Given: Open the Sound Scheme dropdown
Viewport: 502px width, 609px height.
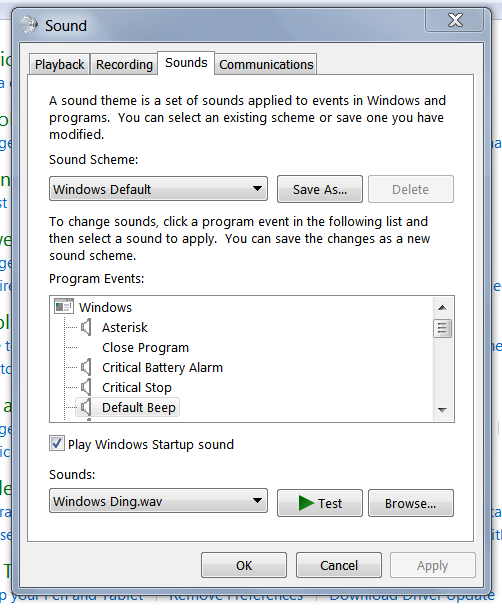Looking at the screenshot, I should click(x=158, y=189).
